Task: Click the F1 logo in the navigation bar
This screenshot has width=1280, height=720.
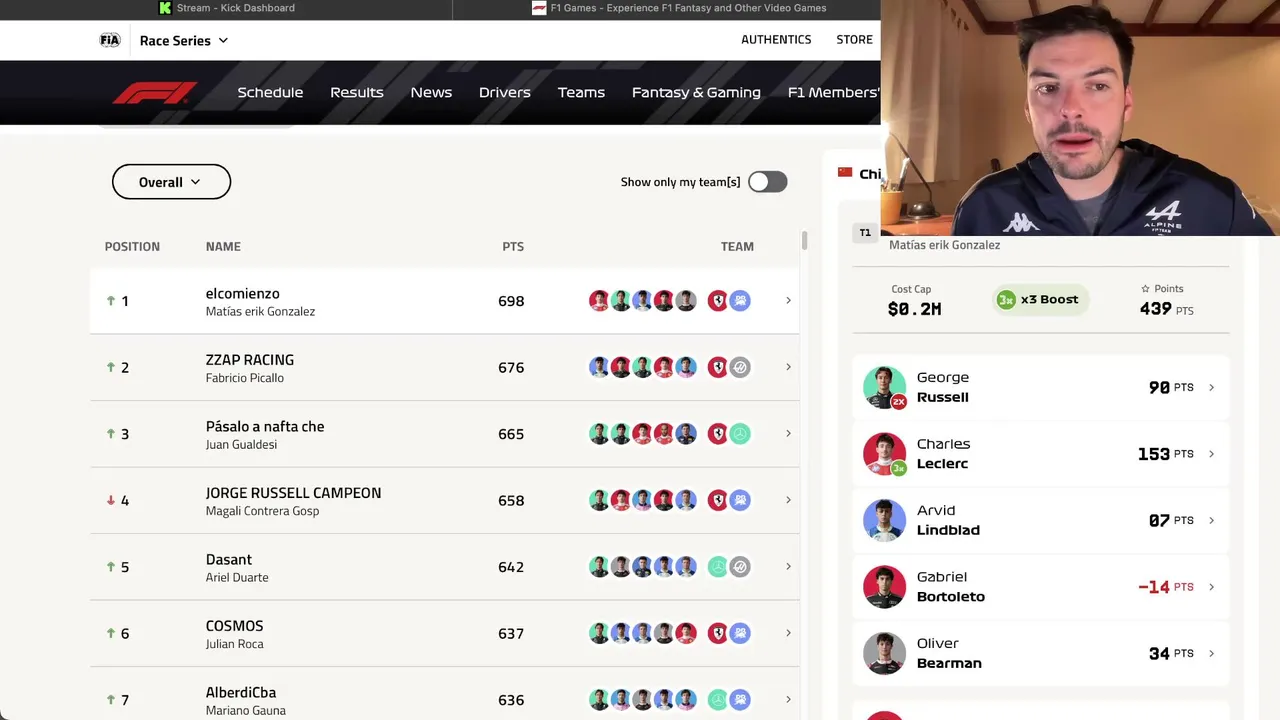Action: pyautogui.click(x=155, y=92)
